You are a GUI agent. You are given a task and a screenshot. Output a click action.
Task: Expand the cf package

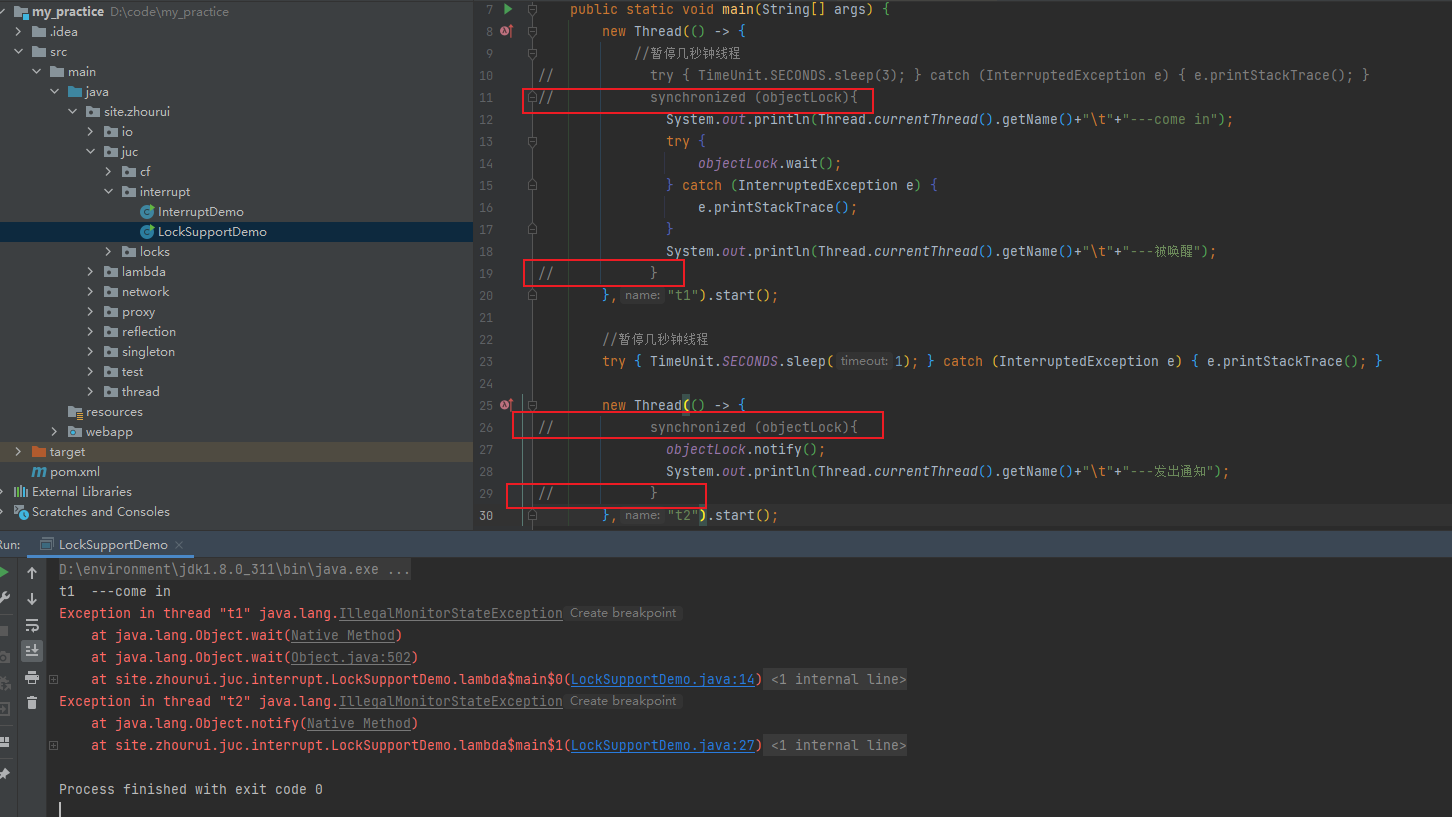pyautogui.click(x=109, y=172)
